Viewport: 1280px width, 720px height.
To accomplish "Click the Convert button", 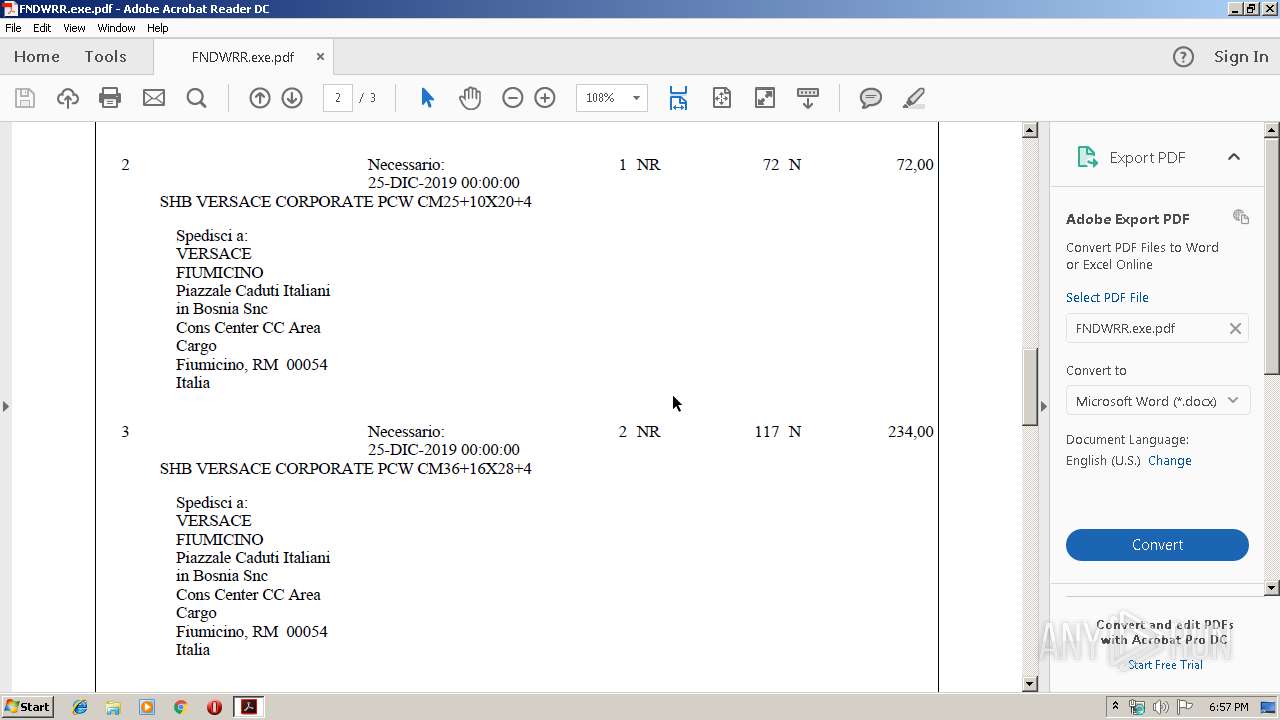I will tap(1157, 545).
